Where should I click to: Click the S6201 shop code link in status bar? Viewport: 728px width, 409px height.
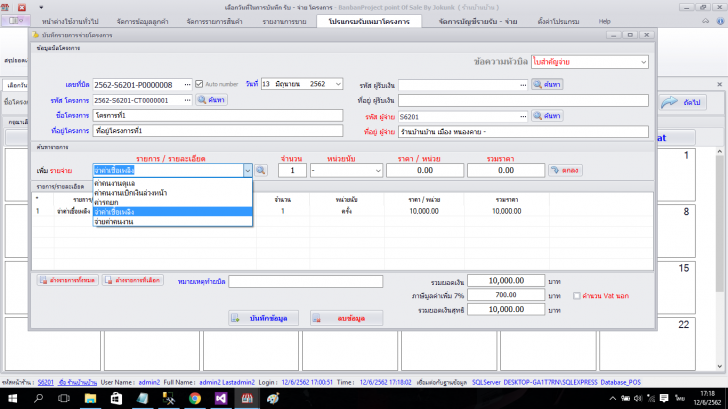tap(46, 382)
